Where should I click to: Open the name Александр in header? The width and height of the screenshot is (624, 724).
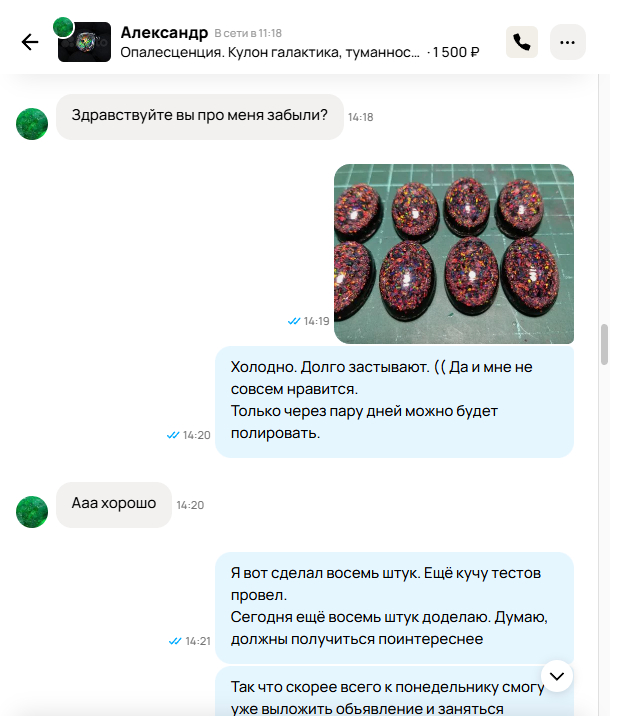[164, 33]
